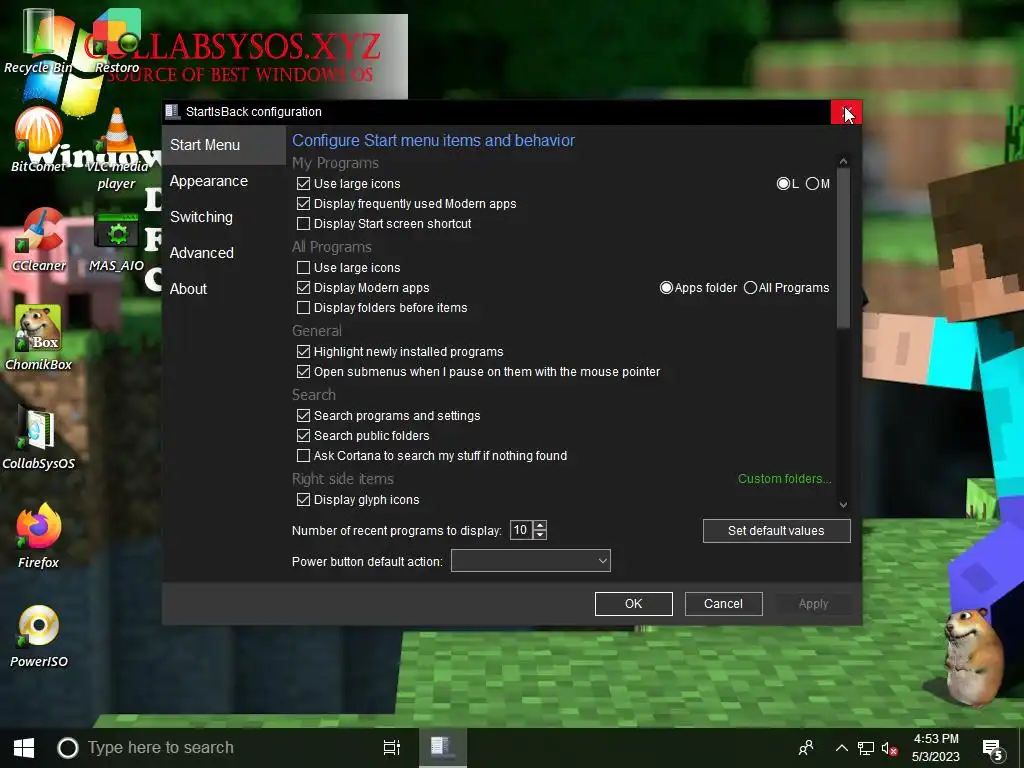
Task: Click the taskbar clock showing 4:53 PM
Action: pyautogui.click(x=936, y=748)
